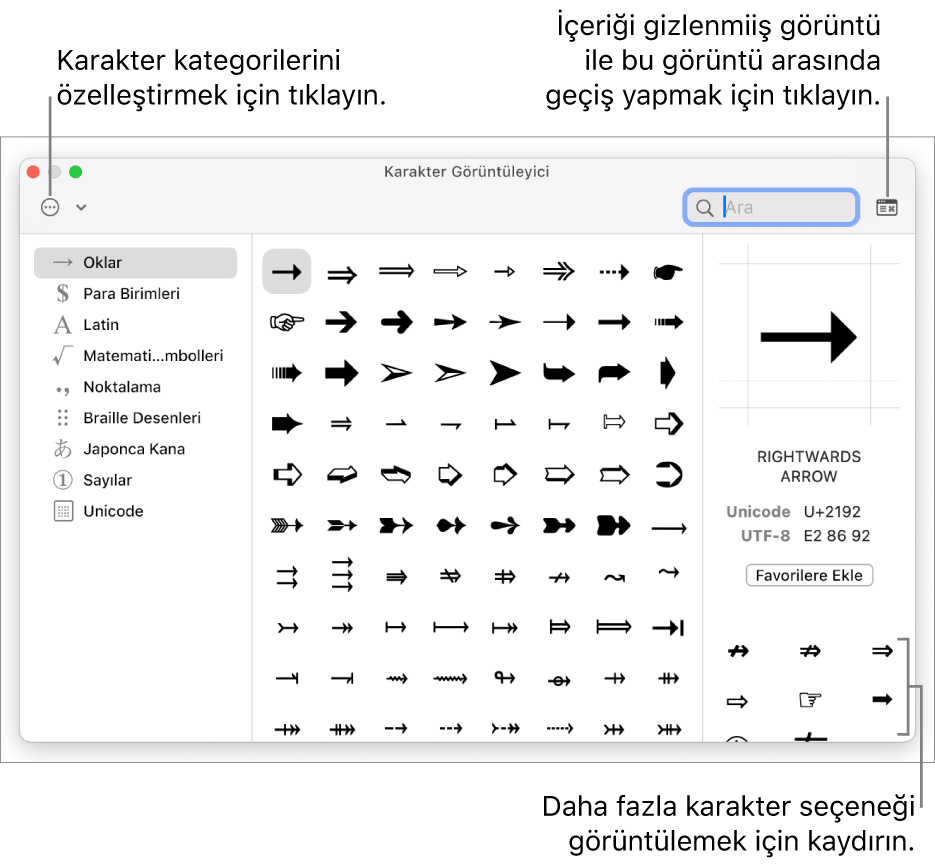The image size is (935, 868).
Task: Pick the long white outlined arrow in first row
Action: [x=451, y=272]
